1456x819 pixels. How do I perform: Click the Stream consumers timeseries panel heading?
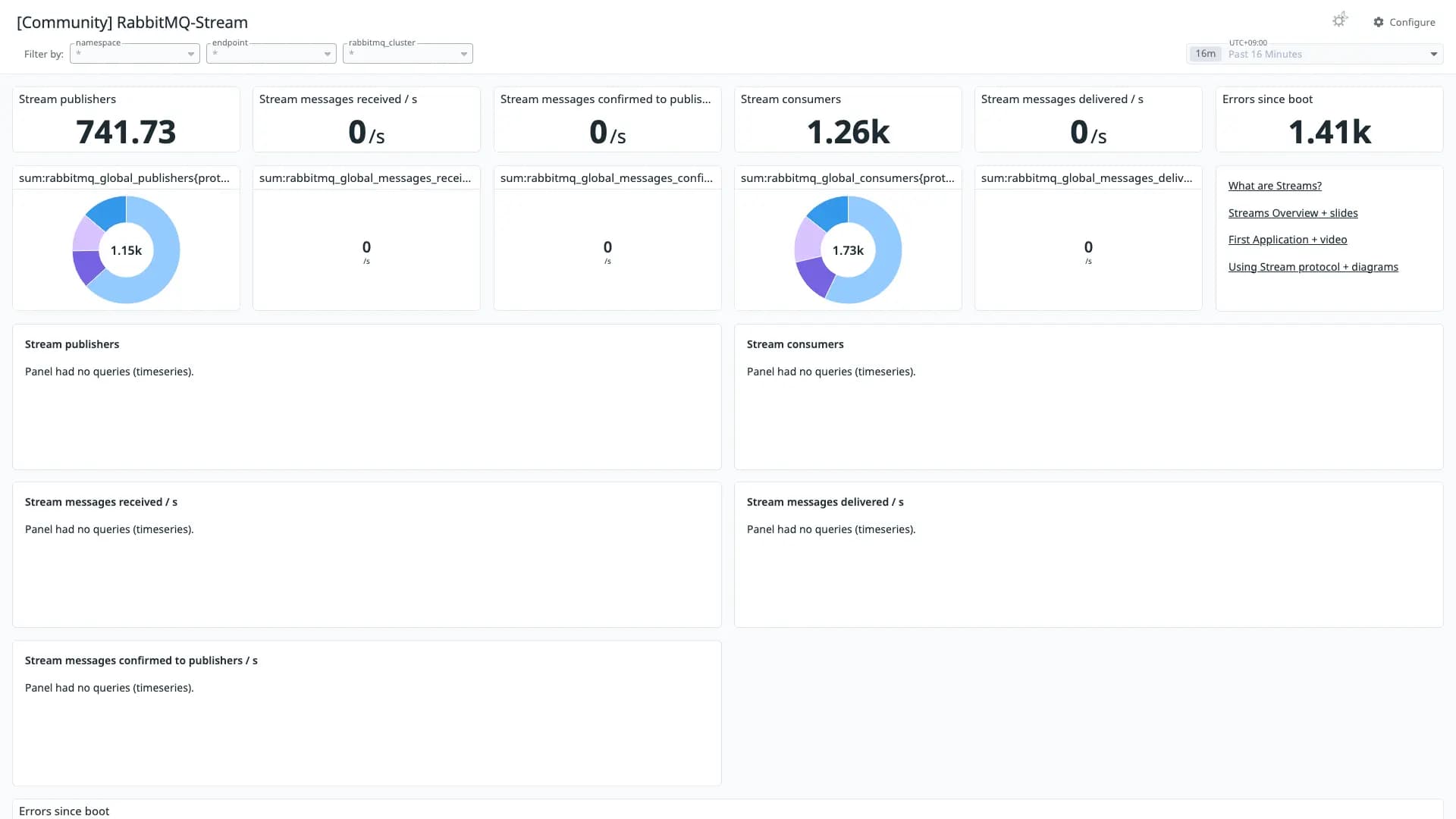coord(795,344)
